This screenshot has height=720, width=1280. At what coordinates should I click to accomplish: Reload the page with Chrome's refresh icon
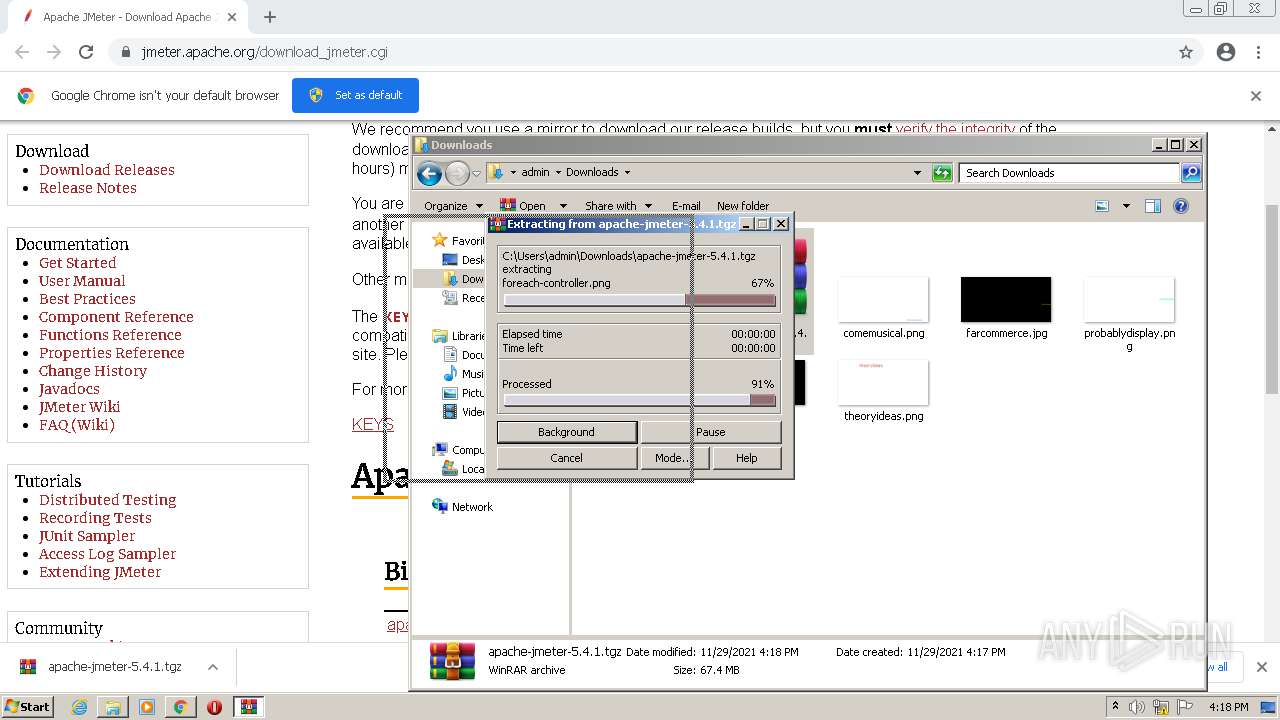coord(86,52)
